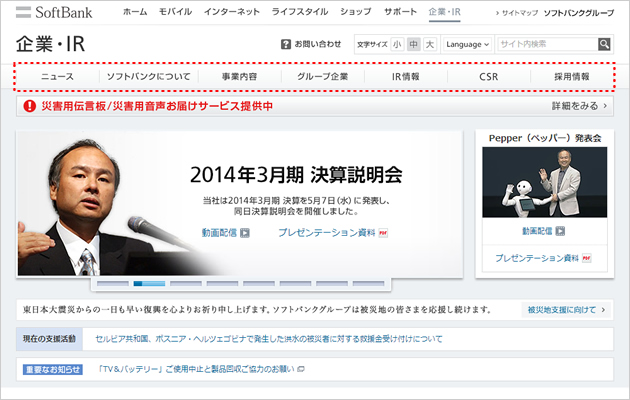Viewport: 630px width, 400px height.
Task: Open プレゼンテーション資料 link in main banner
Action: (x=327, y=233)
